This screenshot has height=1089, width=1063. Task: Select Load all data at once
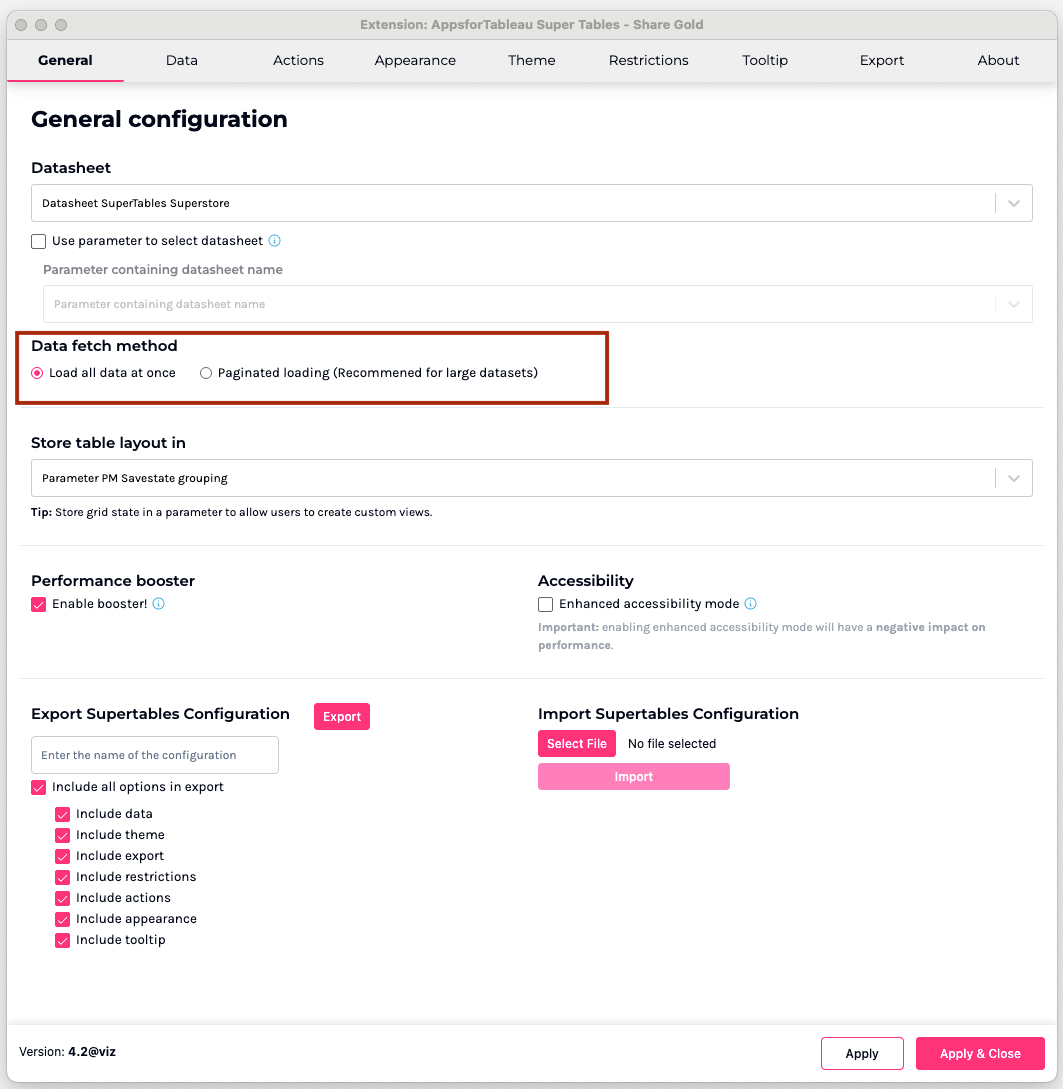[x=38, y=373]
